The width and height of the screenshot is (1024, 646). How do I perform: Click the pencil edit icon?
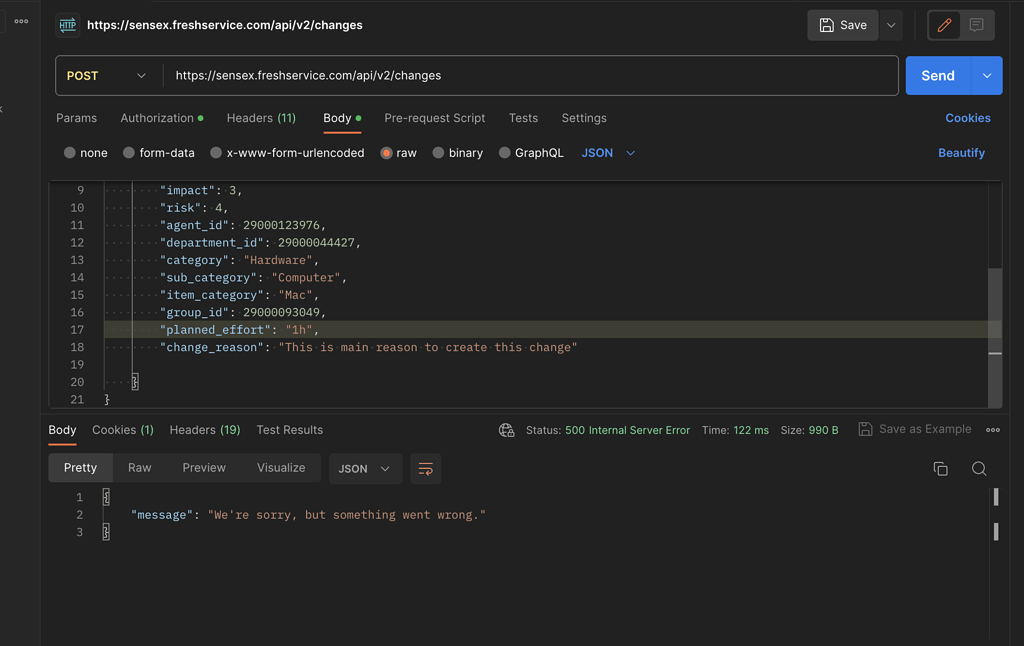pyautogui.click(x=944, y=25)
